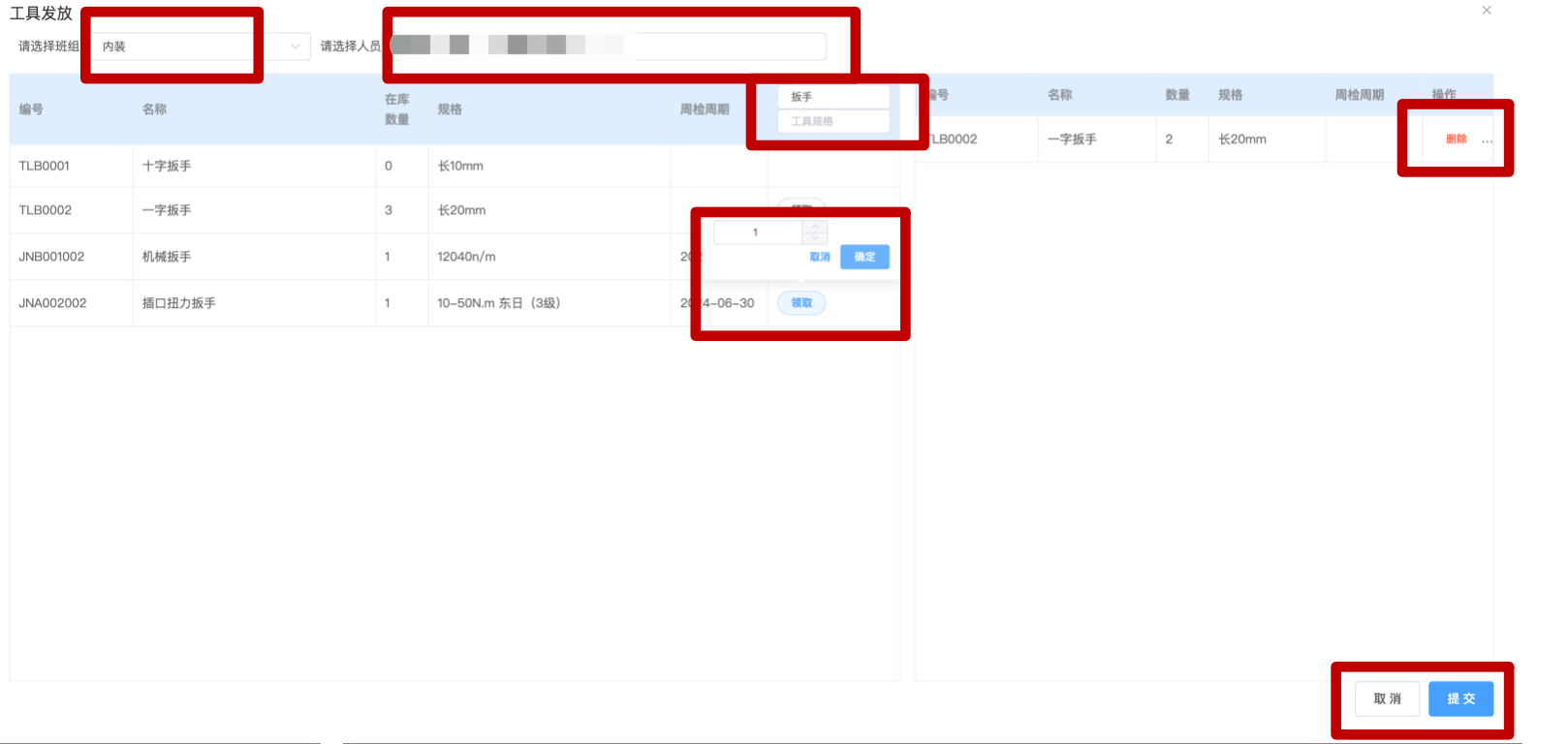
Task: Click the 插口扭力扳手 name cell
Action: (x=254, y=303)
